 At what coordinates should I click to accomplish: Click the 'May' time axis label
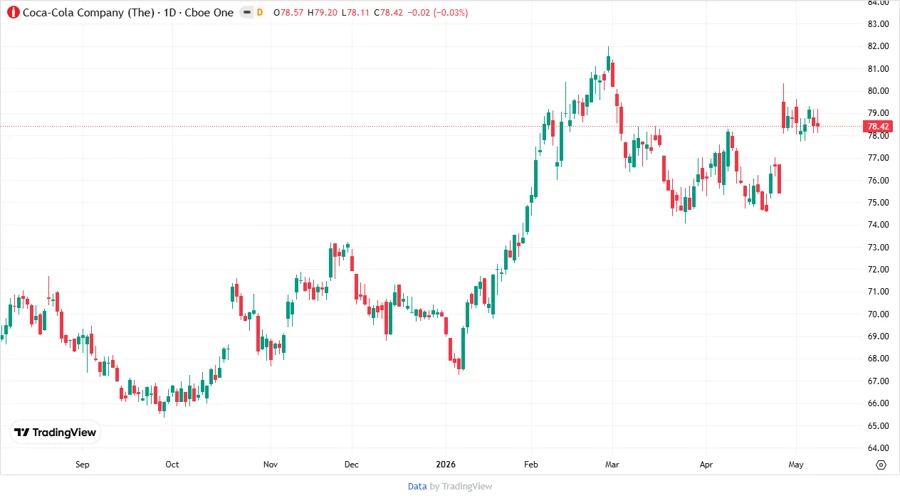click(796, 464)
